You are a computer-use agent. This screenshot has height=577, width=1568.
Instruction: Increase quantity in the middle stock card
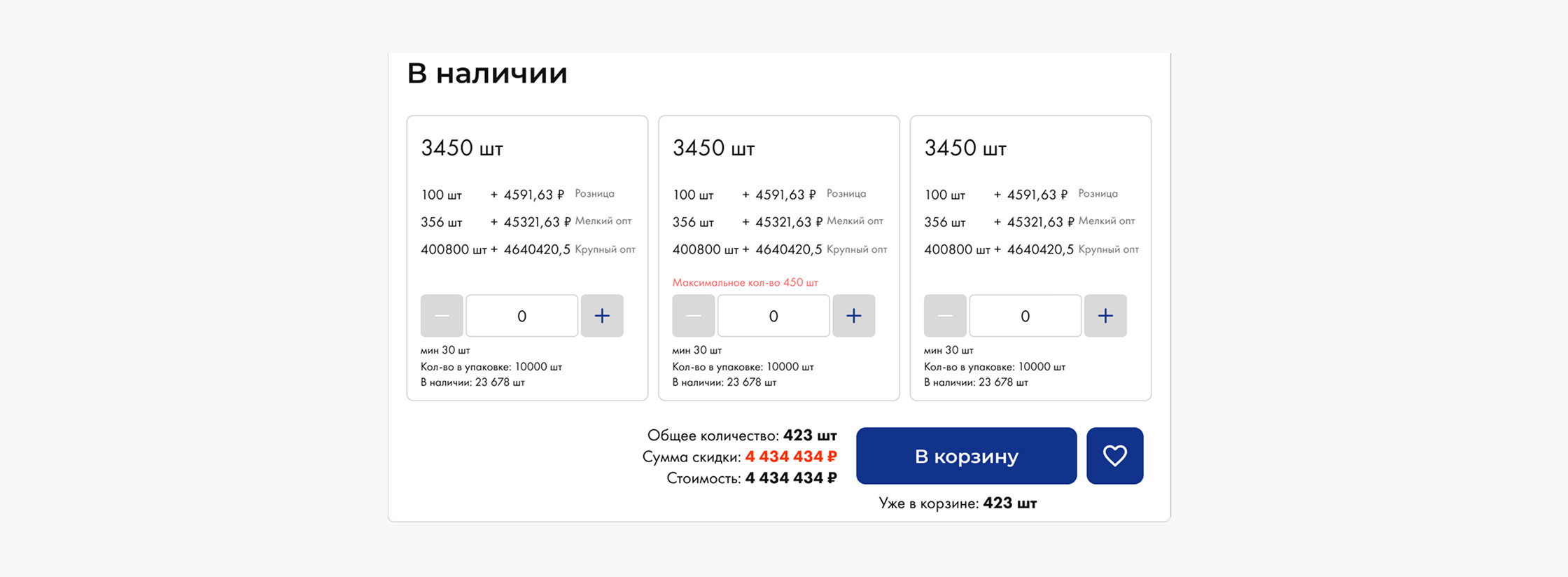click(x=853, y=316)
